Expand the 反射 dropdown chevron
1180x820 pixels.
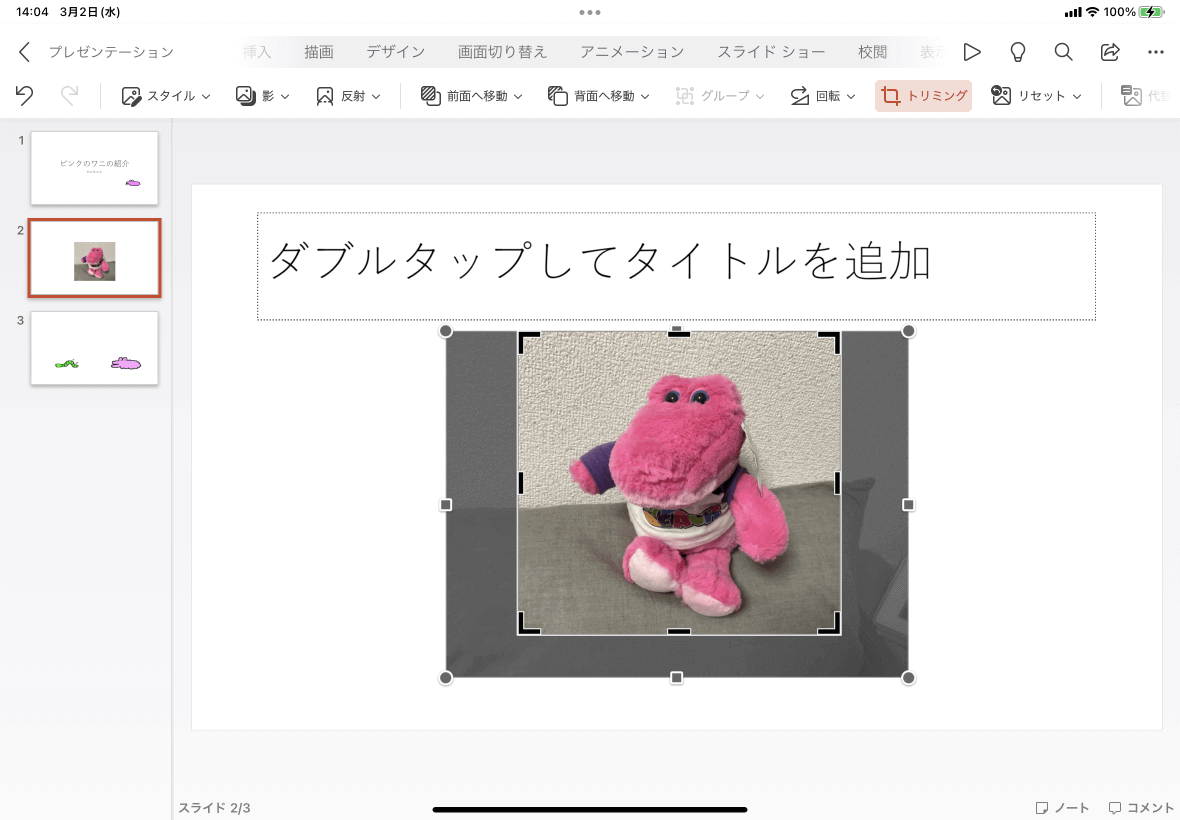click(376, 97)
